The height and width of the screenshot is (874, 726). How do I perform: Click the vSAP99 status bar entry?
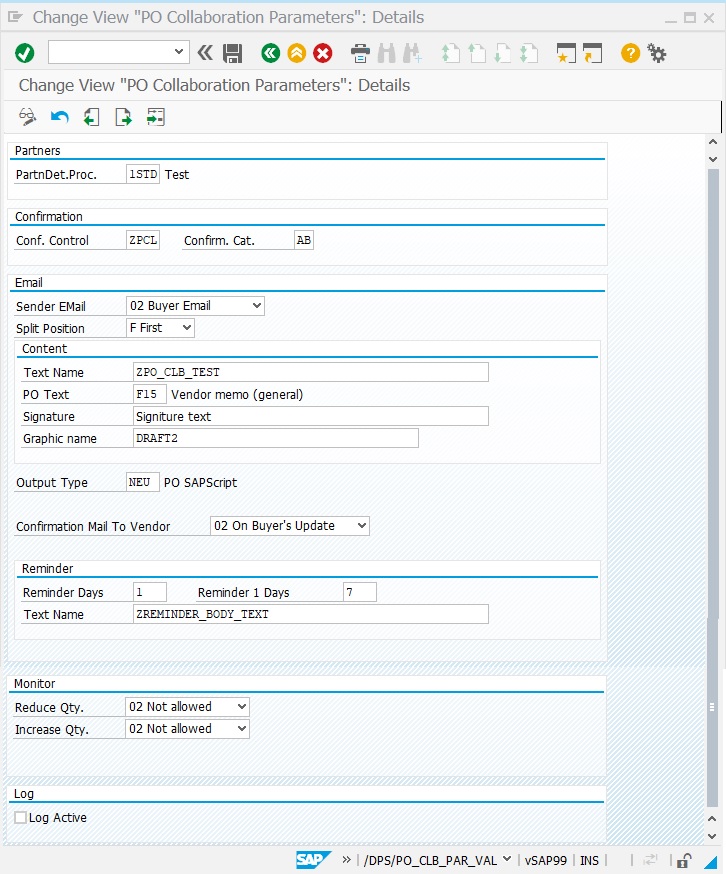(x=545, y=860)
